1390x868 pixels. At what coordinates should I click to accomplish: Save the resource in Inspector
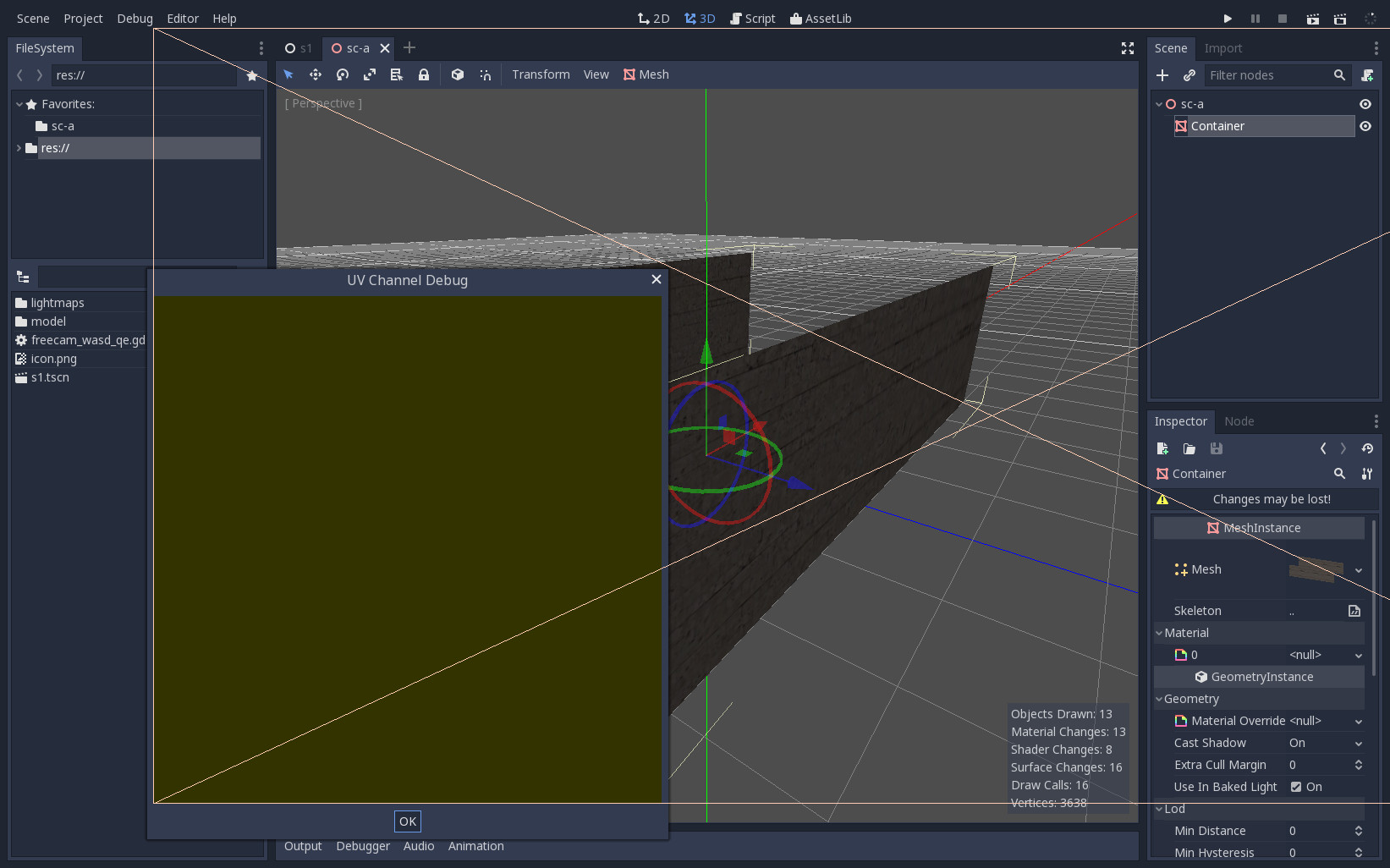tap(1217, 448)
